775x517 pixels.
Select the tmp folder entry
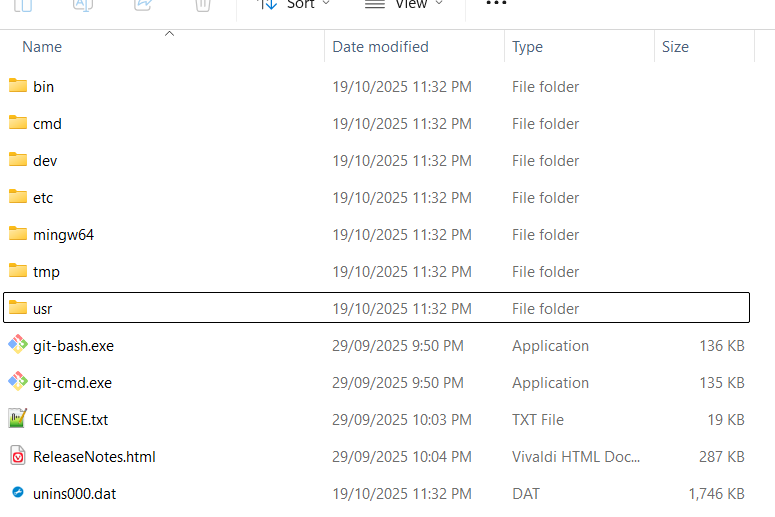46,272
